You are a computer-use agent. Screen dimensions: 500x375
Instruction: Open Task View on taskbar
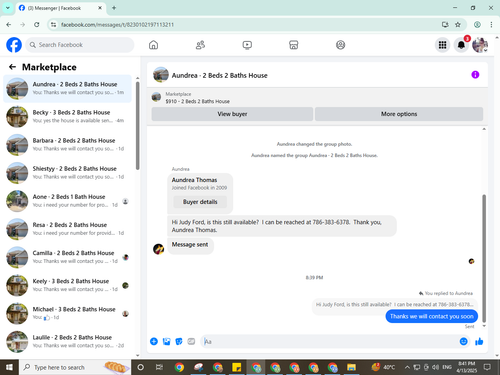click(x=159, y=367)
